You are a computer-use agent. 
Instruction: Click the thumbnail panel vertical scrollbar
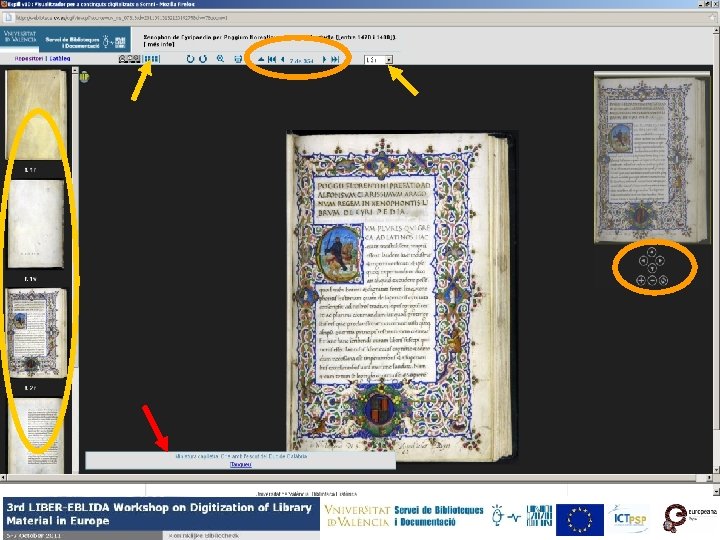pos(75,271)
